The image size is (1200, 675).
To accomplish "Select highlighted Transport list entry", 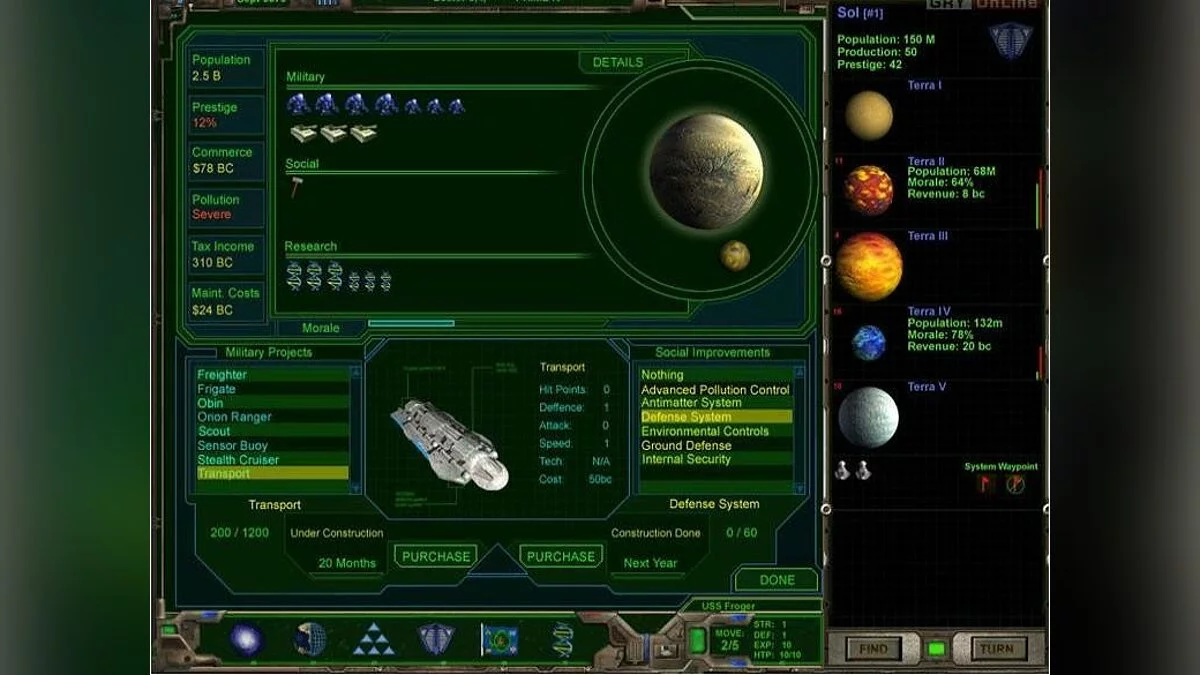I will click(273, 473).
